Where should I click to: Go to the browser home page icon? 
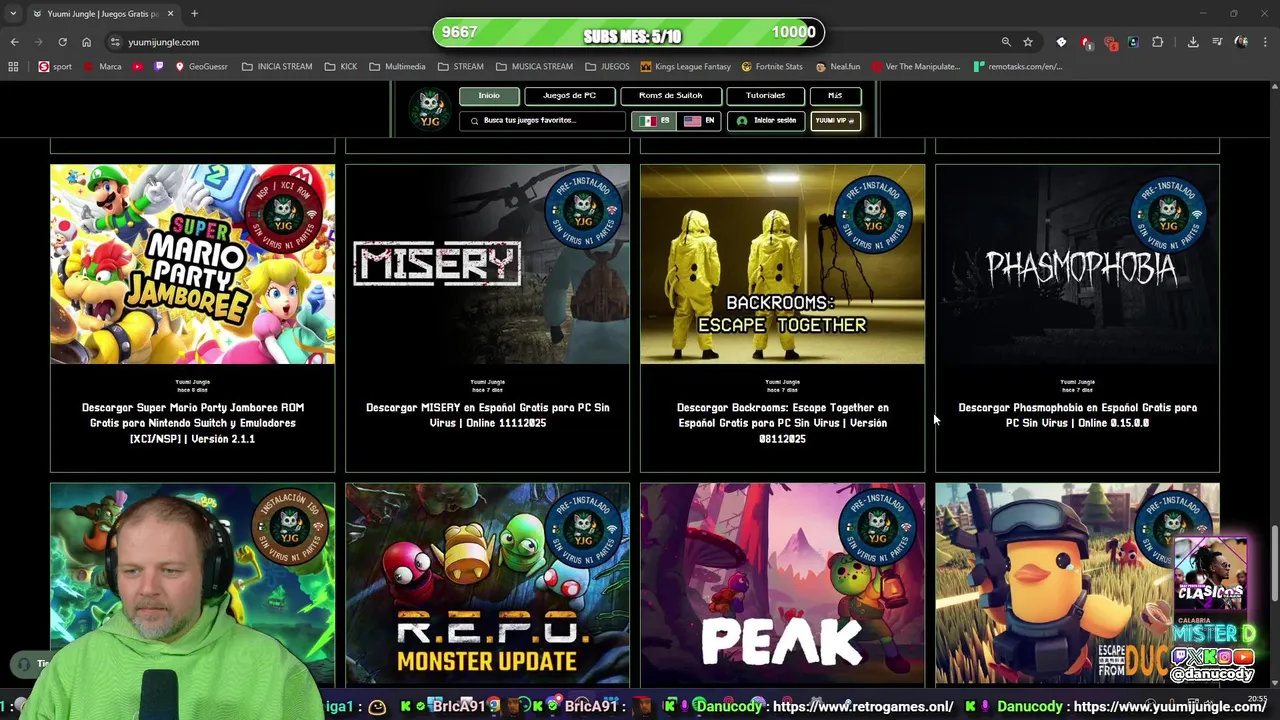tap(86, 42)
